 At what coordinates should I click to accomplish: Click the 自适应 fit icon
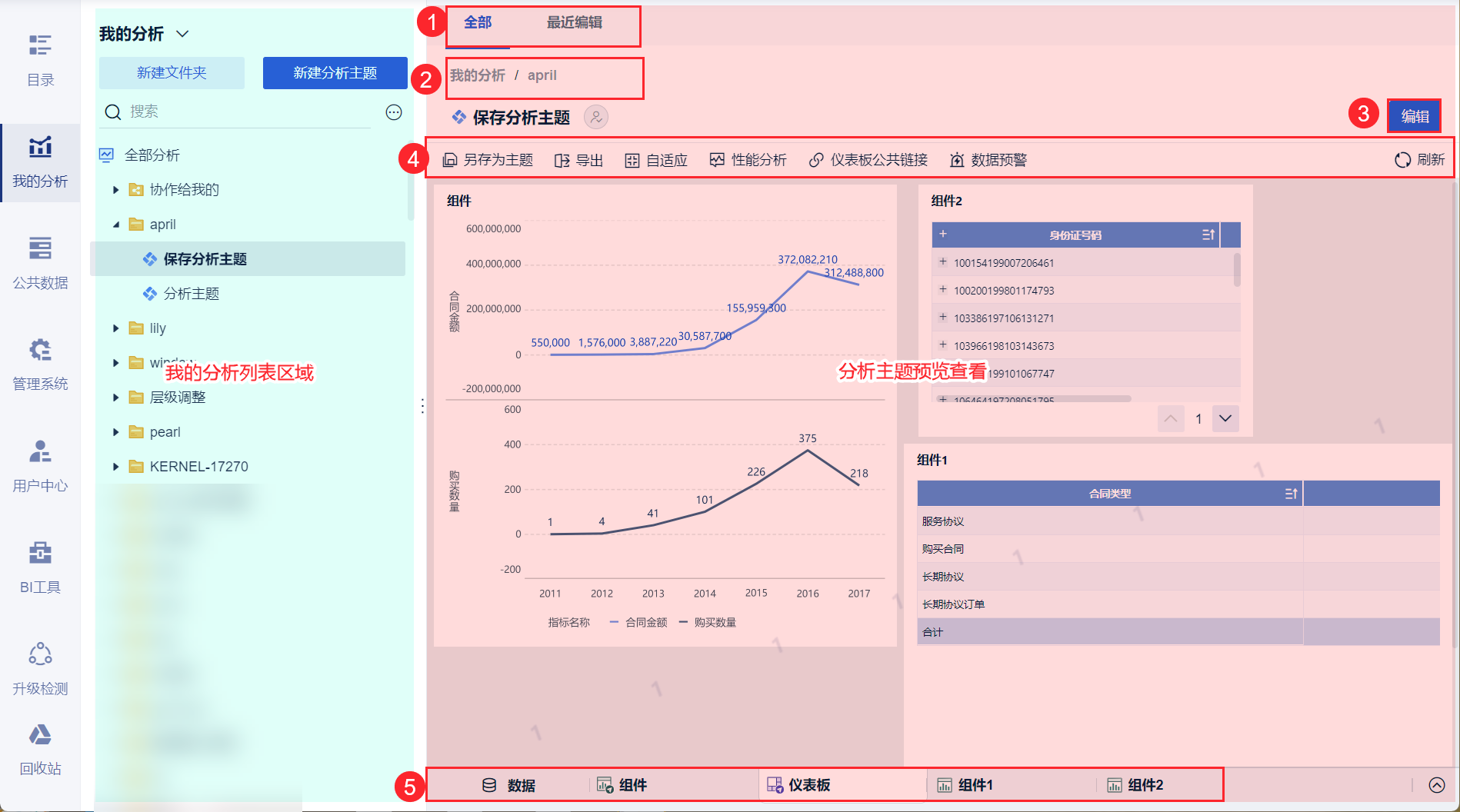(x=632, y=160)
